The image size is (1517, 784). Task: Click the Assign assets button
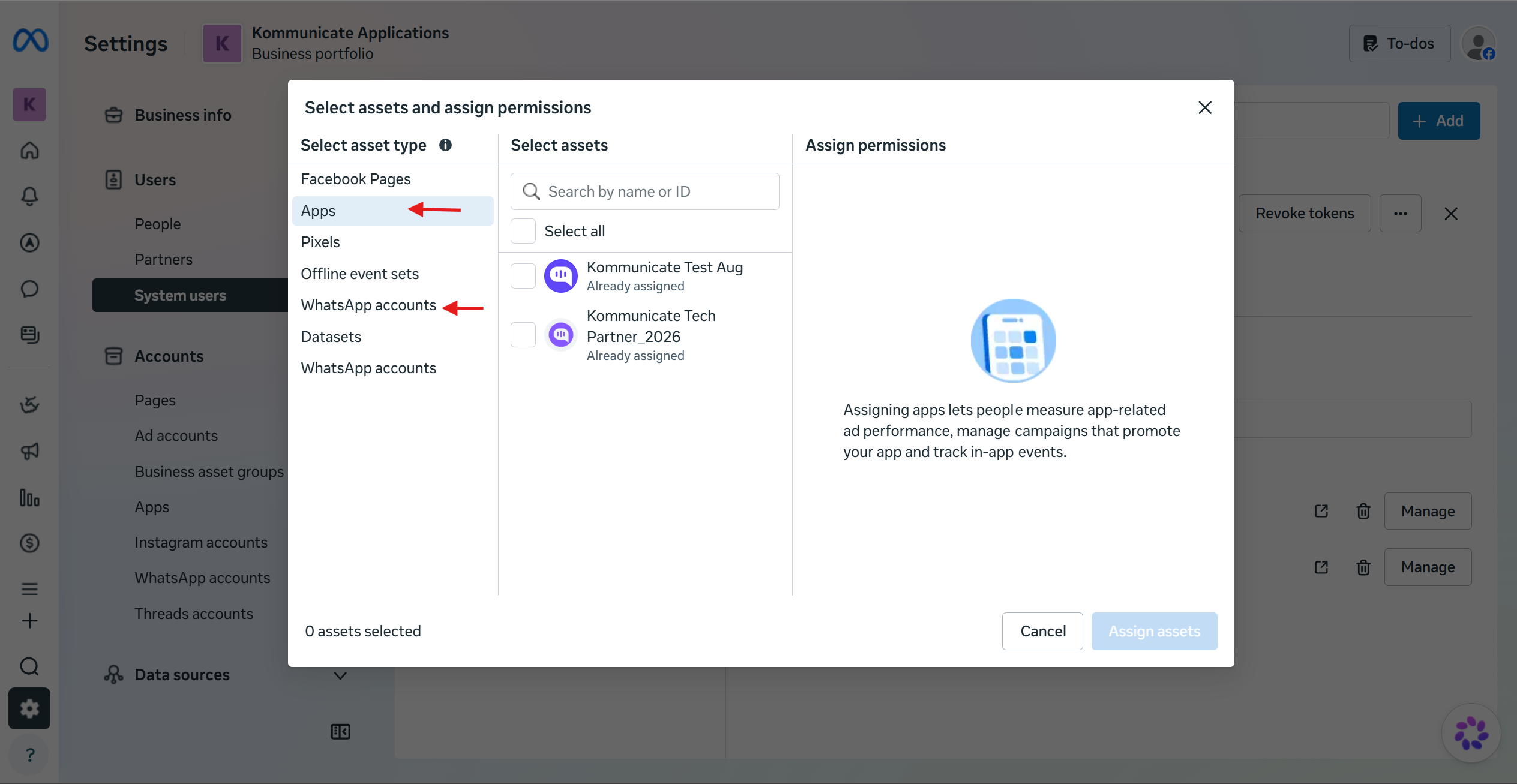(x=1154, y=631)
